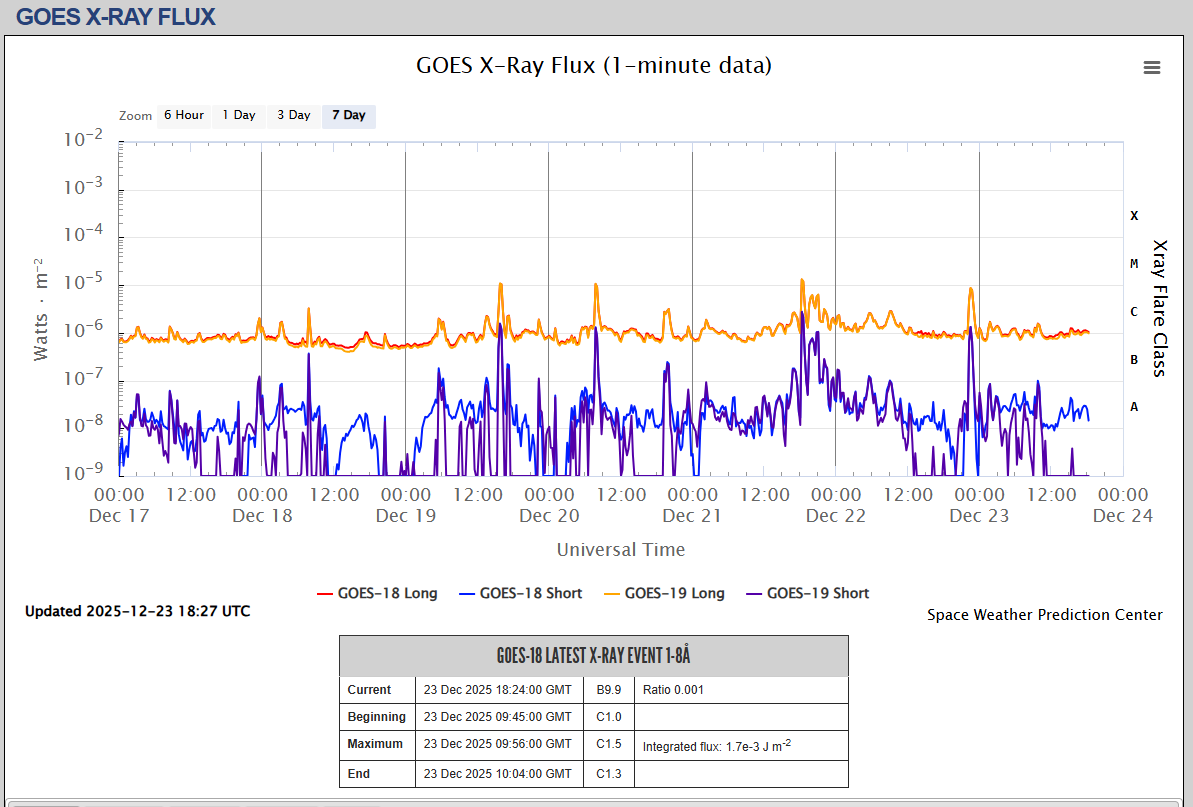
Task: Click the Dec 22 date axis label
Action: pyautogui.click(x=836, y=516)
